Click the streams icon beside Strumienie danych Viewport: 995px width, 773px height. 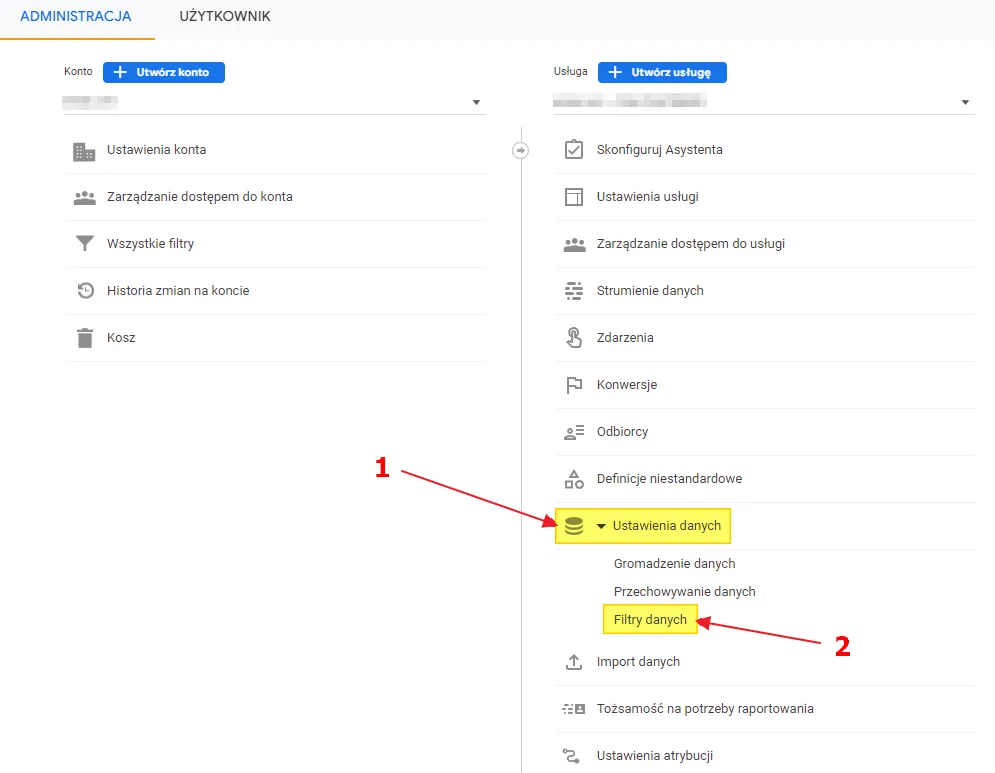pyautogui.click(x=574, y=291)
